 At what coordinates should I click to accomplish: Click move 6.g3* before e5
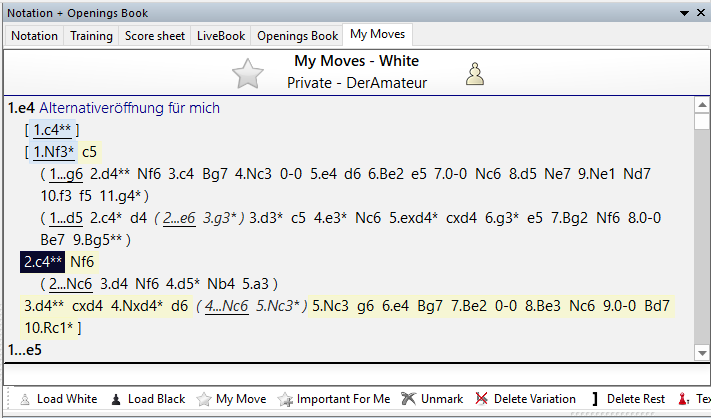click(502, 218)
